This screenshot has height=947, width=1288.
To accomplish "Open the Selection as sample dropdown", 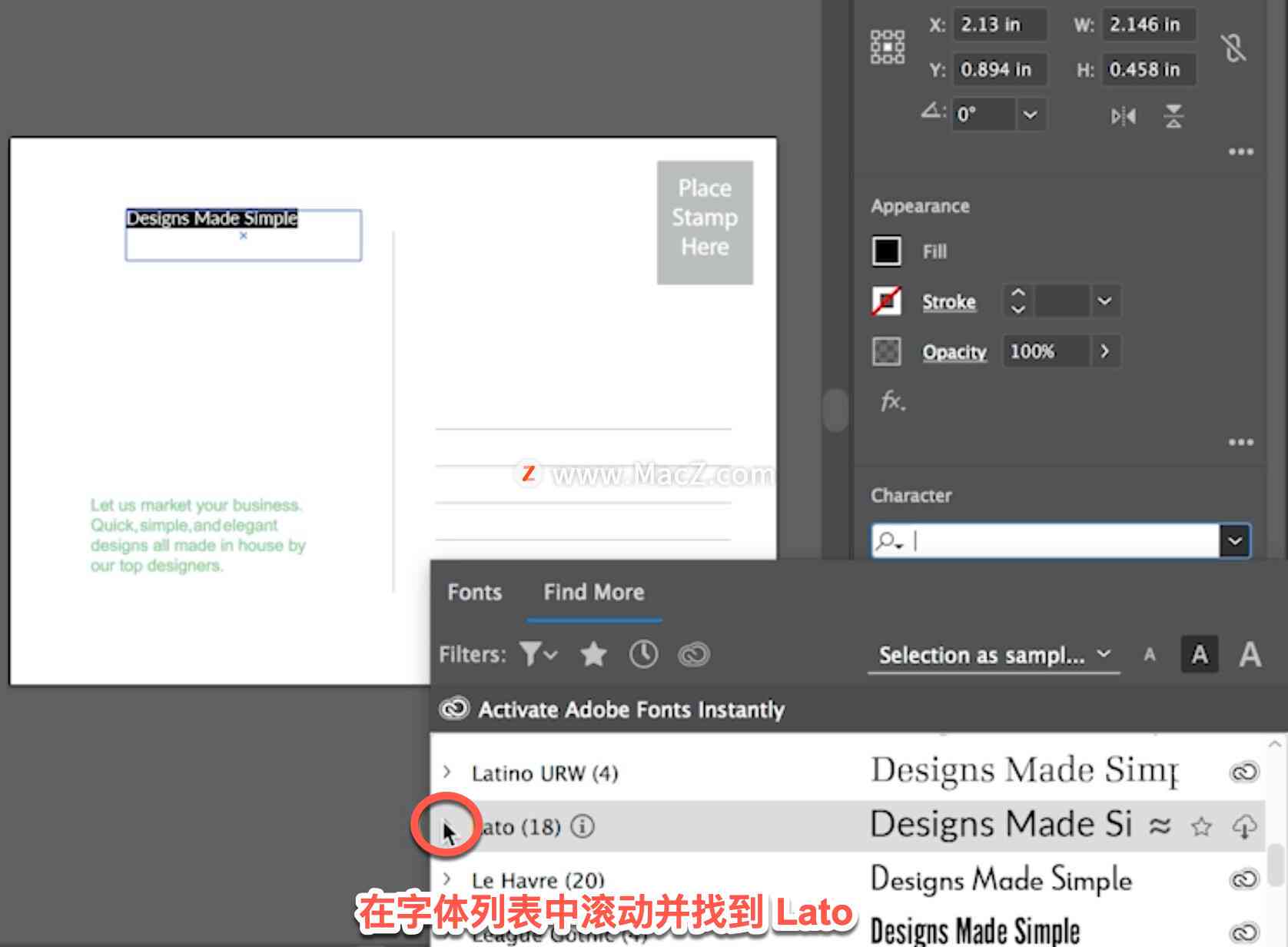I will [x=994, y=655].
